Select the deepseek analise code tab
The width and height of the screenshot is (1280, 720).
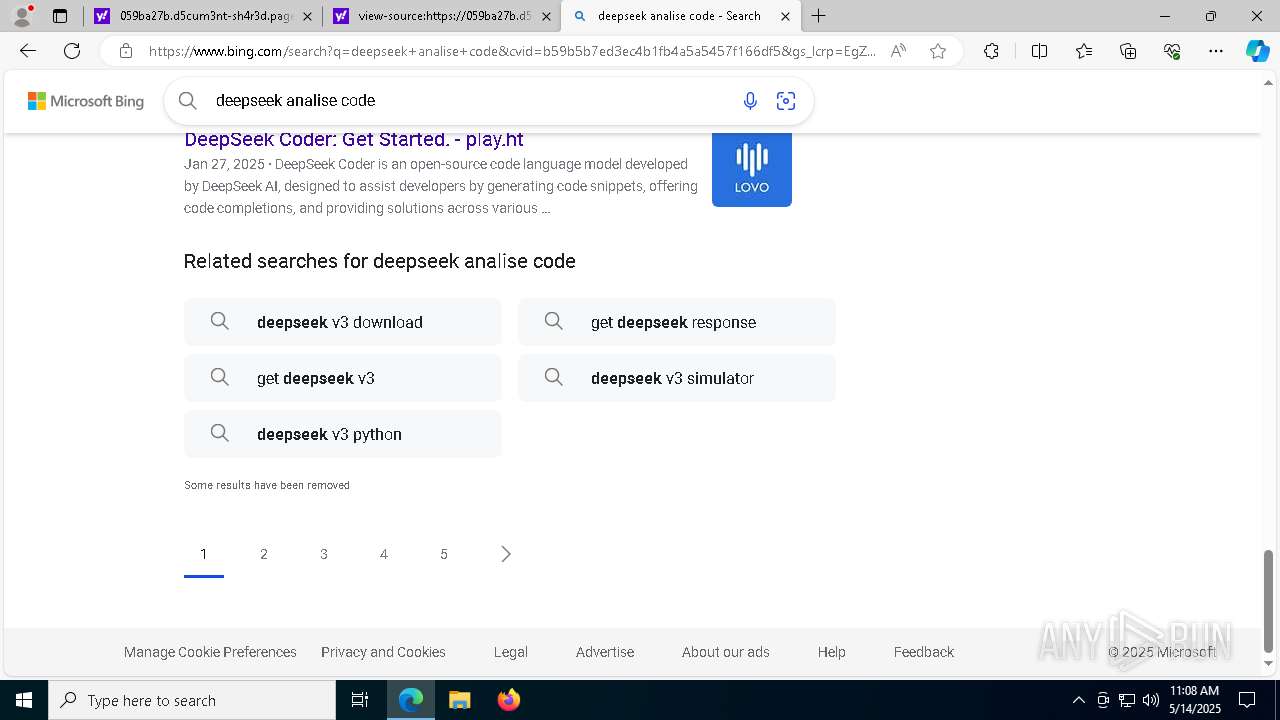point(680,16)
